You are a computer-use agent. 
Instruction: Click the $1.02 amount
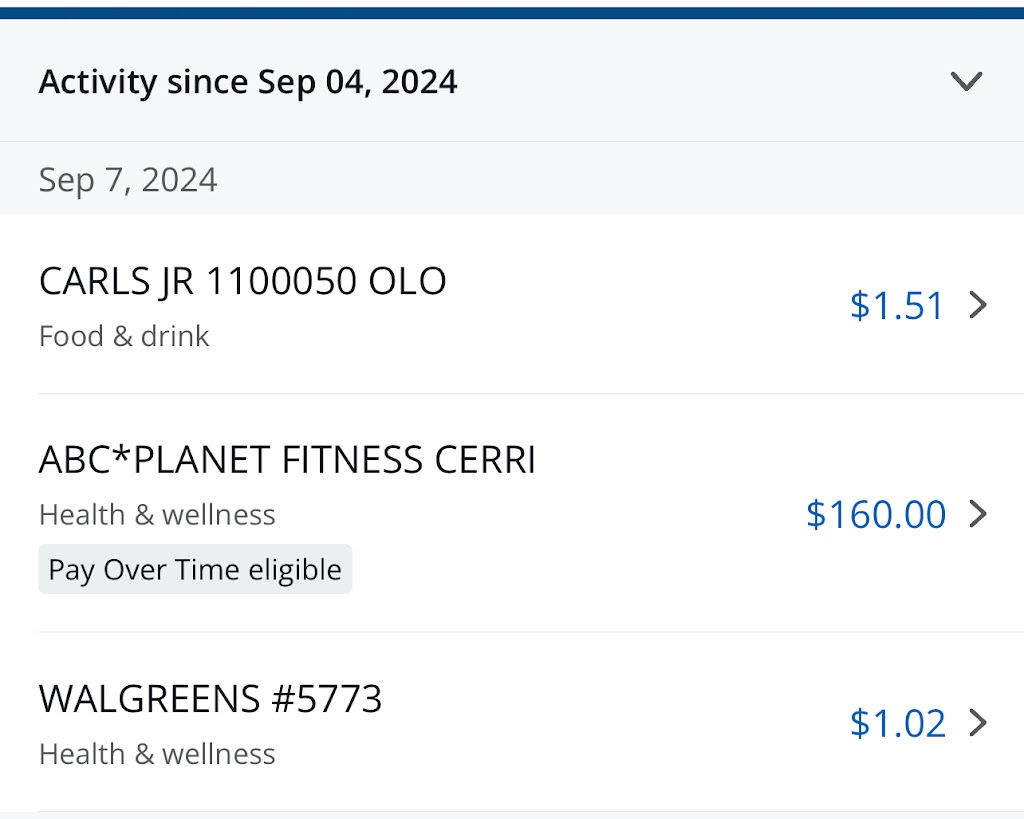pyautogui.click(x=897, y=723)
